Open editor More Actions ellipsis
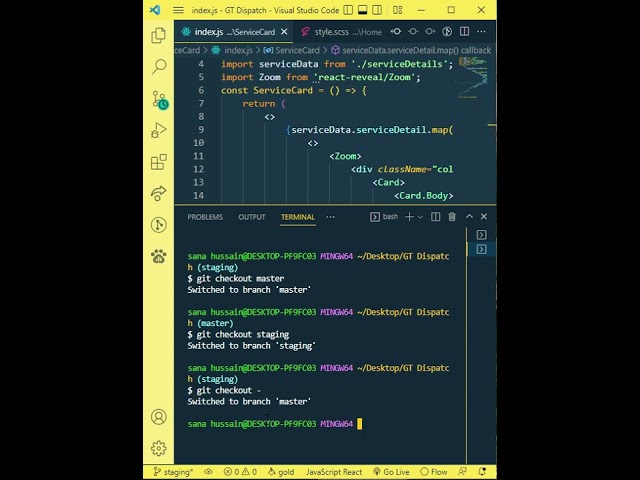The image size is (640, 480). tap(481, 31)
